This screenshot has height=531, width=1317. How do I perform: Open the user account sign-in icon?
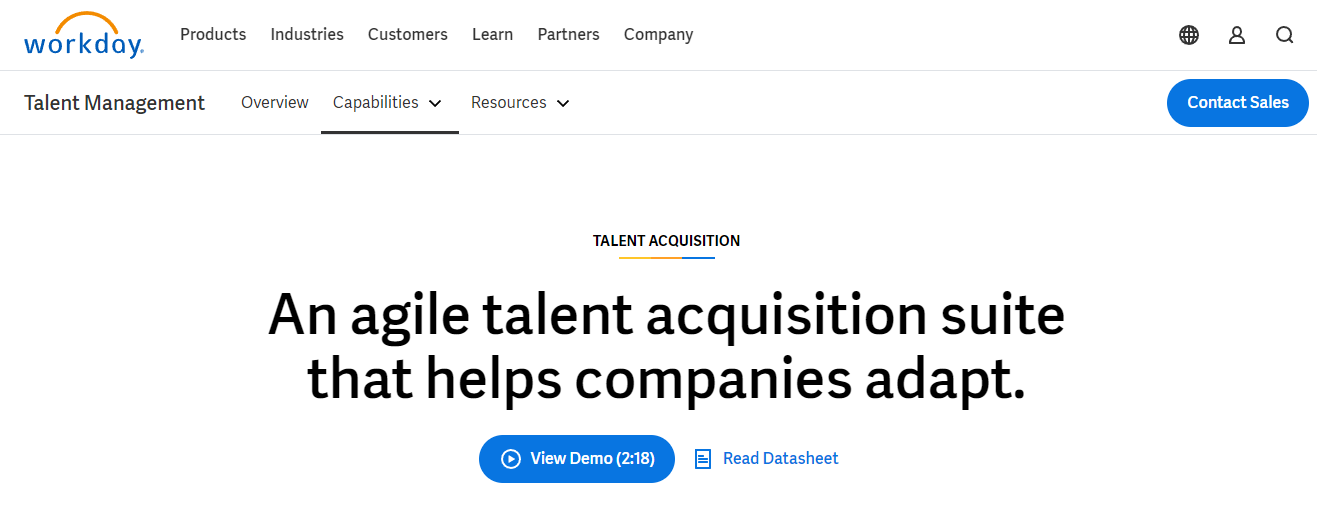1237,35
